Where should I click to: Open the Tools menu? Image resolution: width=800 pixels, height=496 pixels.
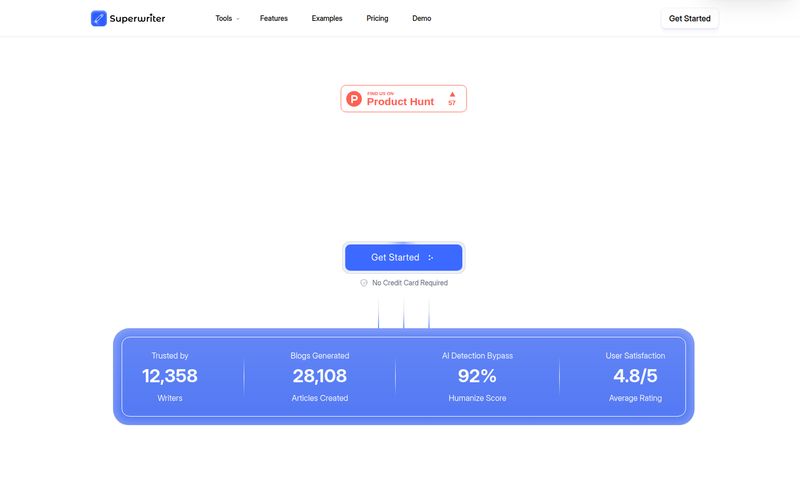(x=223, y=18)
